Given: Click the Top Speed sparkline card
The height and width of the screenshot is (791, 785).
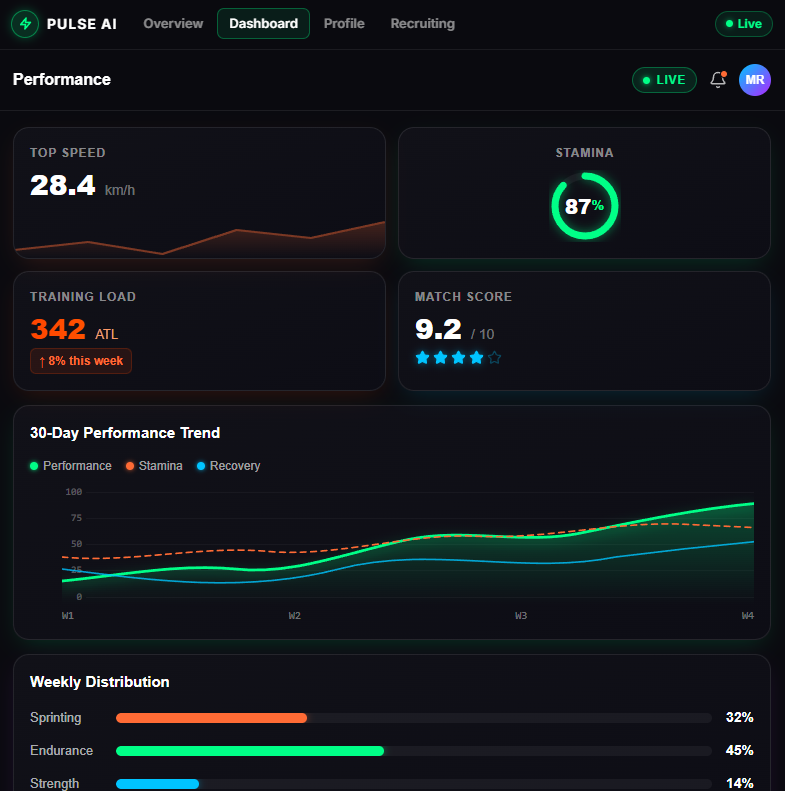Looking at the screenshot, I should tap(199, 193).
